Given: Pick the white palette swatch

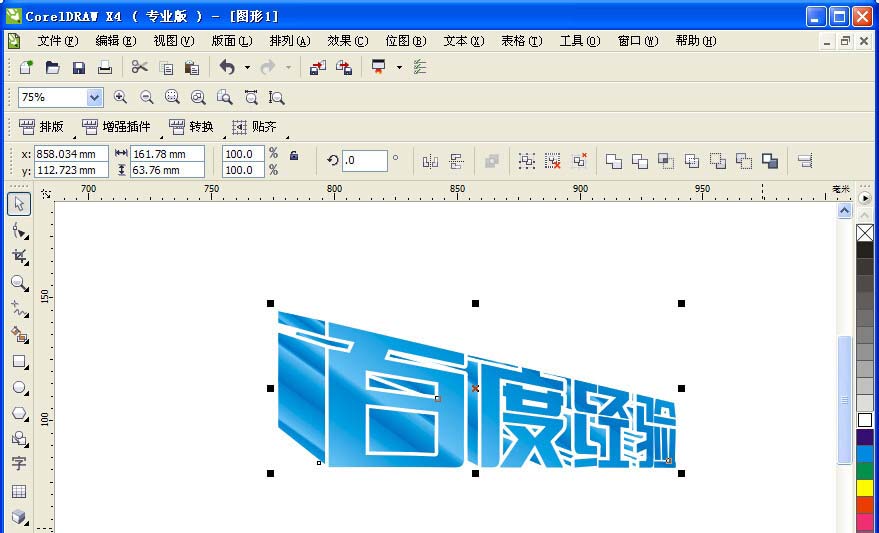Looking at the screenshot, I should (865, 420).
